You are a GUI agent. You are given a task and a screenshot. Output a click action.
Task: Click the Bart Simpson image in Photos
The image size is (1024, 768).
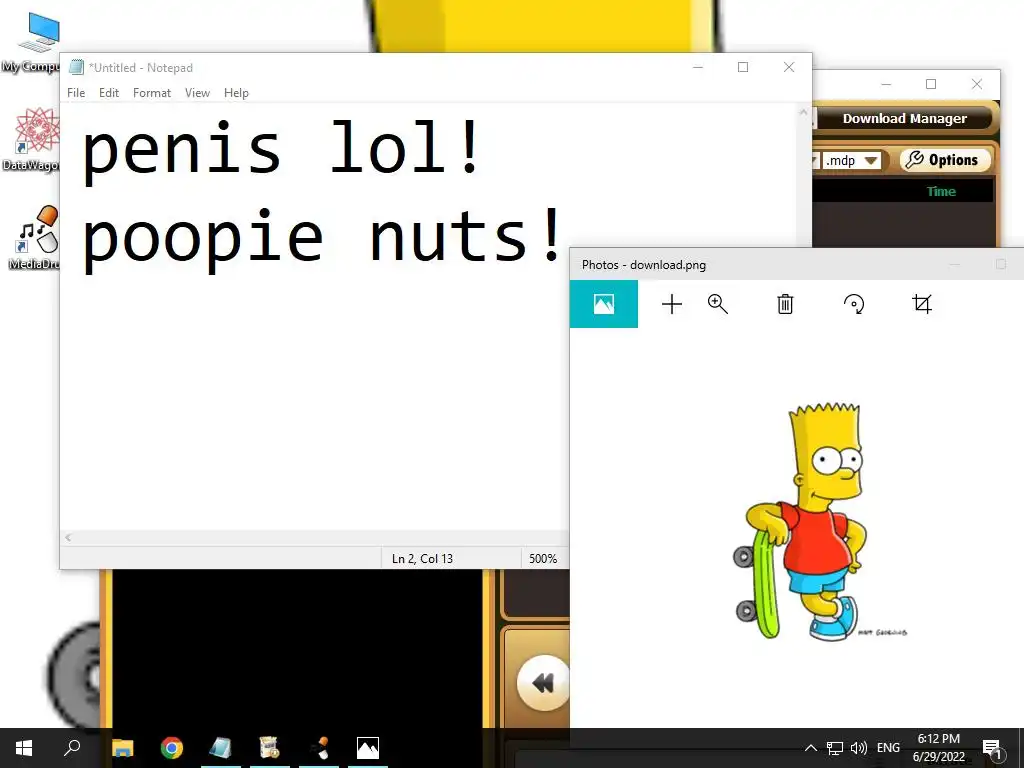point(820,520)
